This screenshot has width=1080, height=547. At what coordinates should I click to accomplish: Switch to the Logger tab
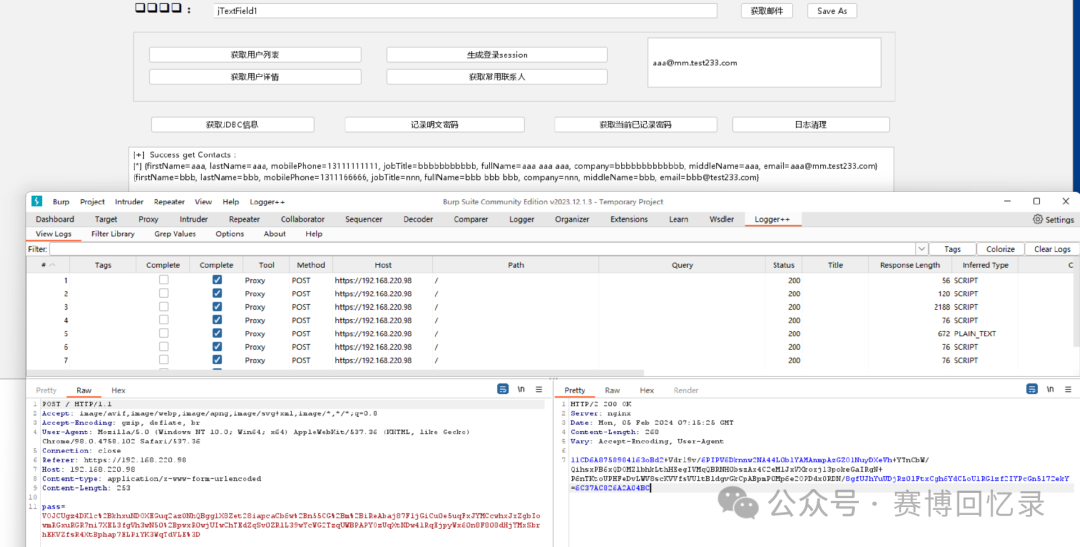click(x=521, y=219)
